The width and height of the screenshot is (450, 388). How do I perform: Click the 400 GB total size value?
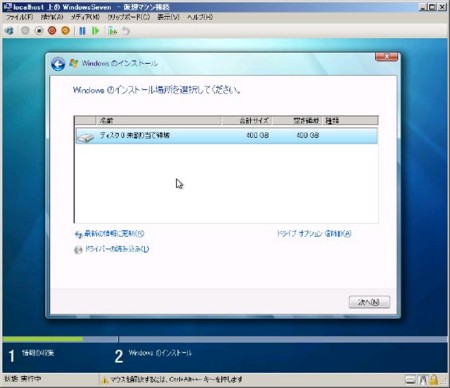click(257, 135)
